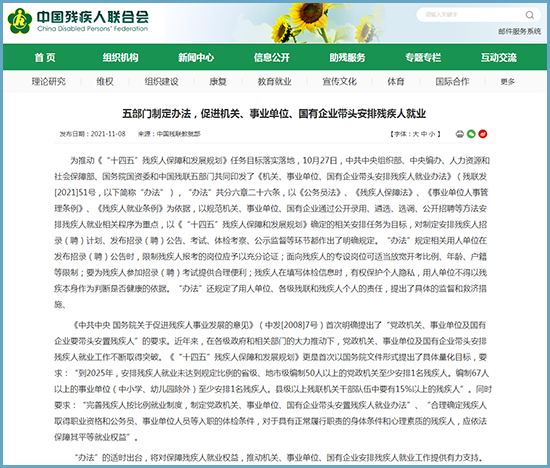The image size is (550, 468).
Task: Click the search magnifier icon
Action: 530,15
